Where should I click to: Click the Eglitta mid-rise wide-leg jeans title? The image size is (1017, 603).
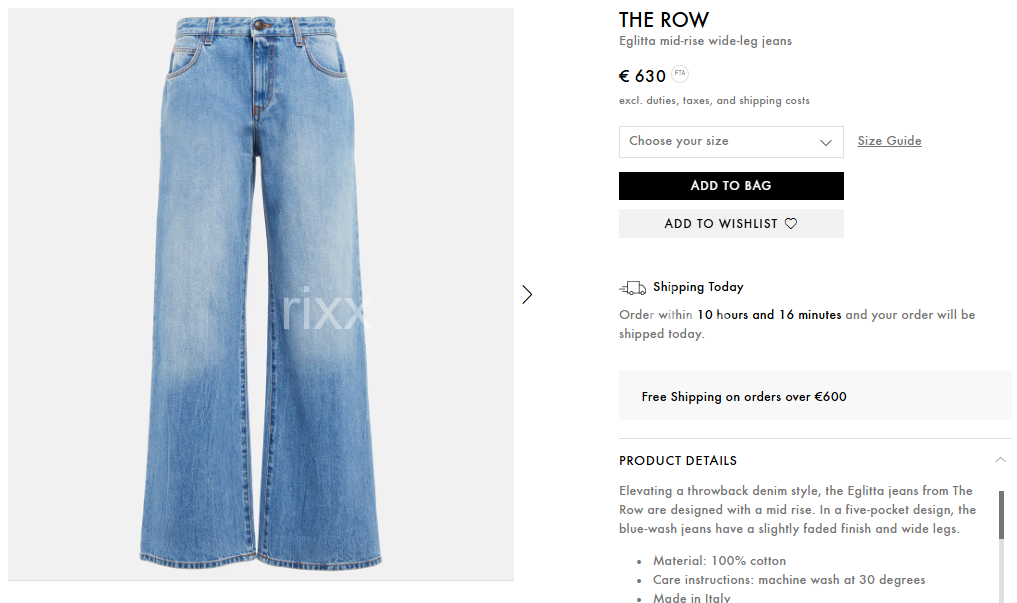click(705, 41)
